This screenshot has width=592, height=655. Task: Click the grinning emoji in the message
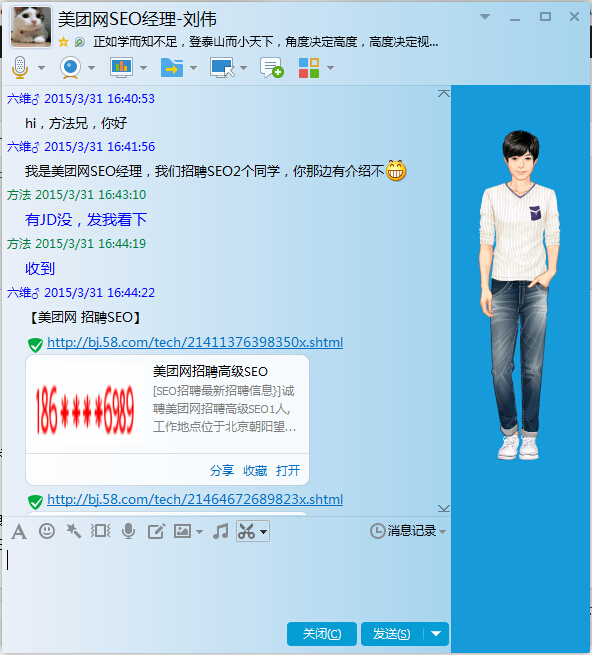click(396, 170)
